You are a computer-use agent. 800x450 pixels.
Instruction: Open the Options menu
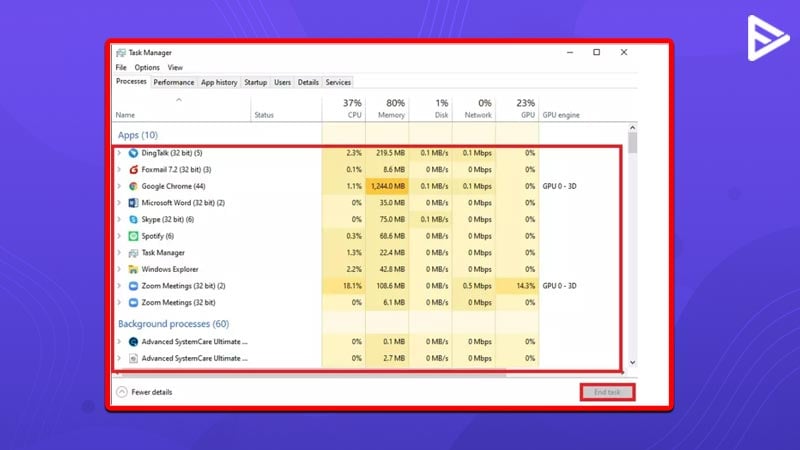click(x=147, y=67)
